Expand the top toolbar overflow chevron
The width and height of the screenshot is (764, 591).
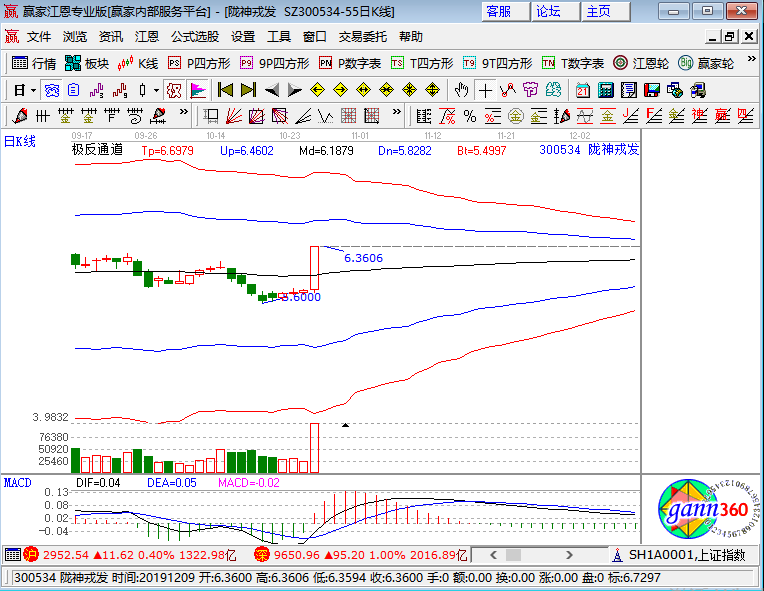[x=751, y=59]
